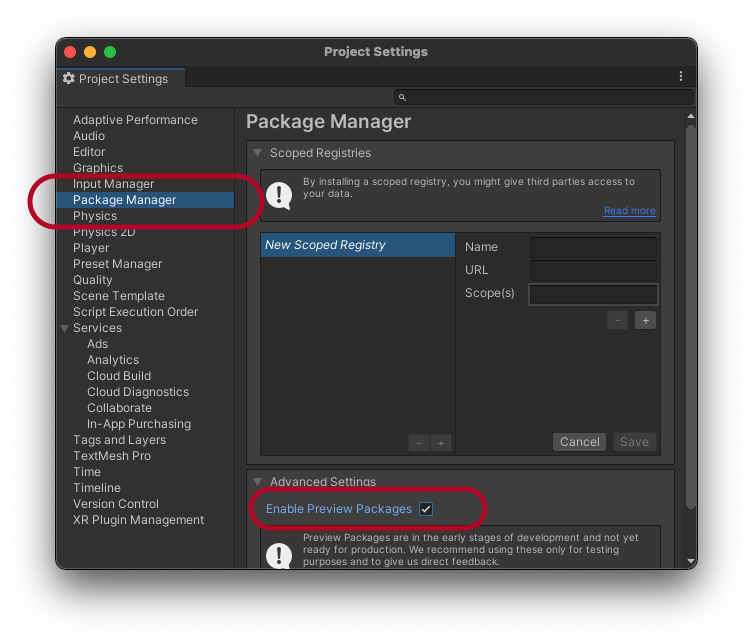753x643 pixels.
Task: Click the settings search field
Action: tap(544, 97)
